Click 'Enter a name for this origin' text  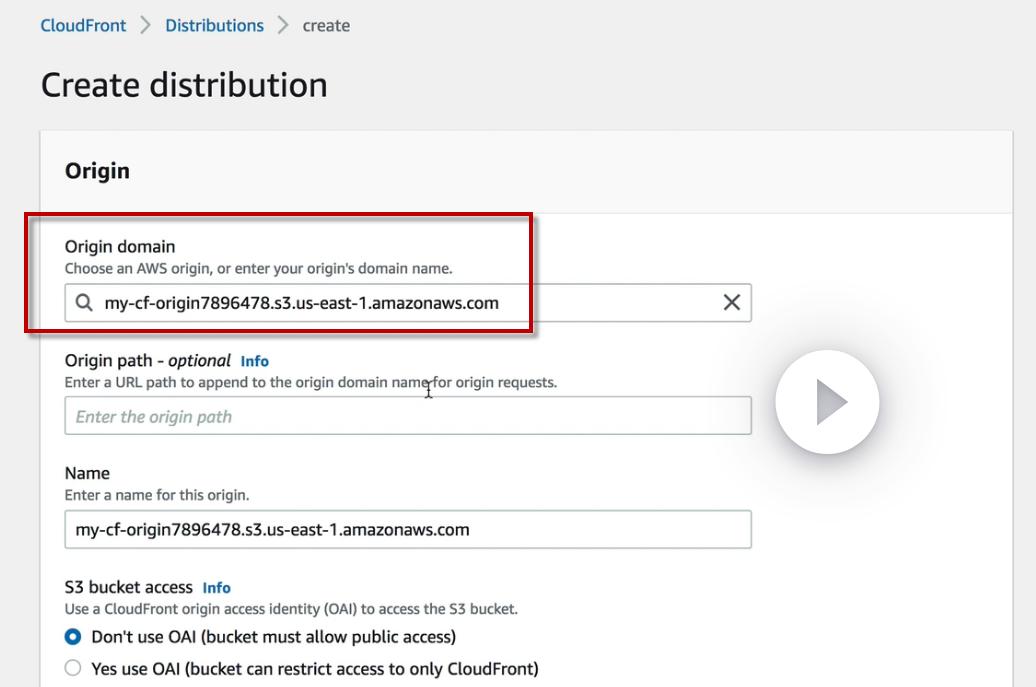click(157, 495)
